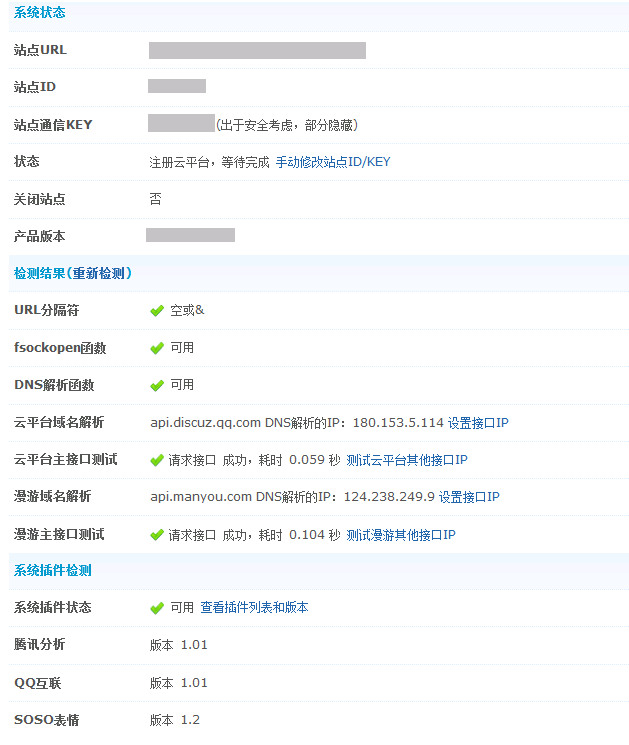
Task: Open 查看插件列表和版本 link
Action: 254,607
